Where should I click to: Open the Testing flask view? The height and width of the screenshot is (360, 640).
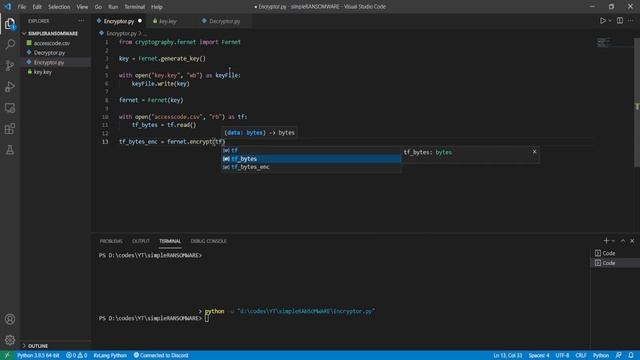tap(10, 150)
